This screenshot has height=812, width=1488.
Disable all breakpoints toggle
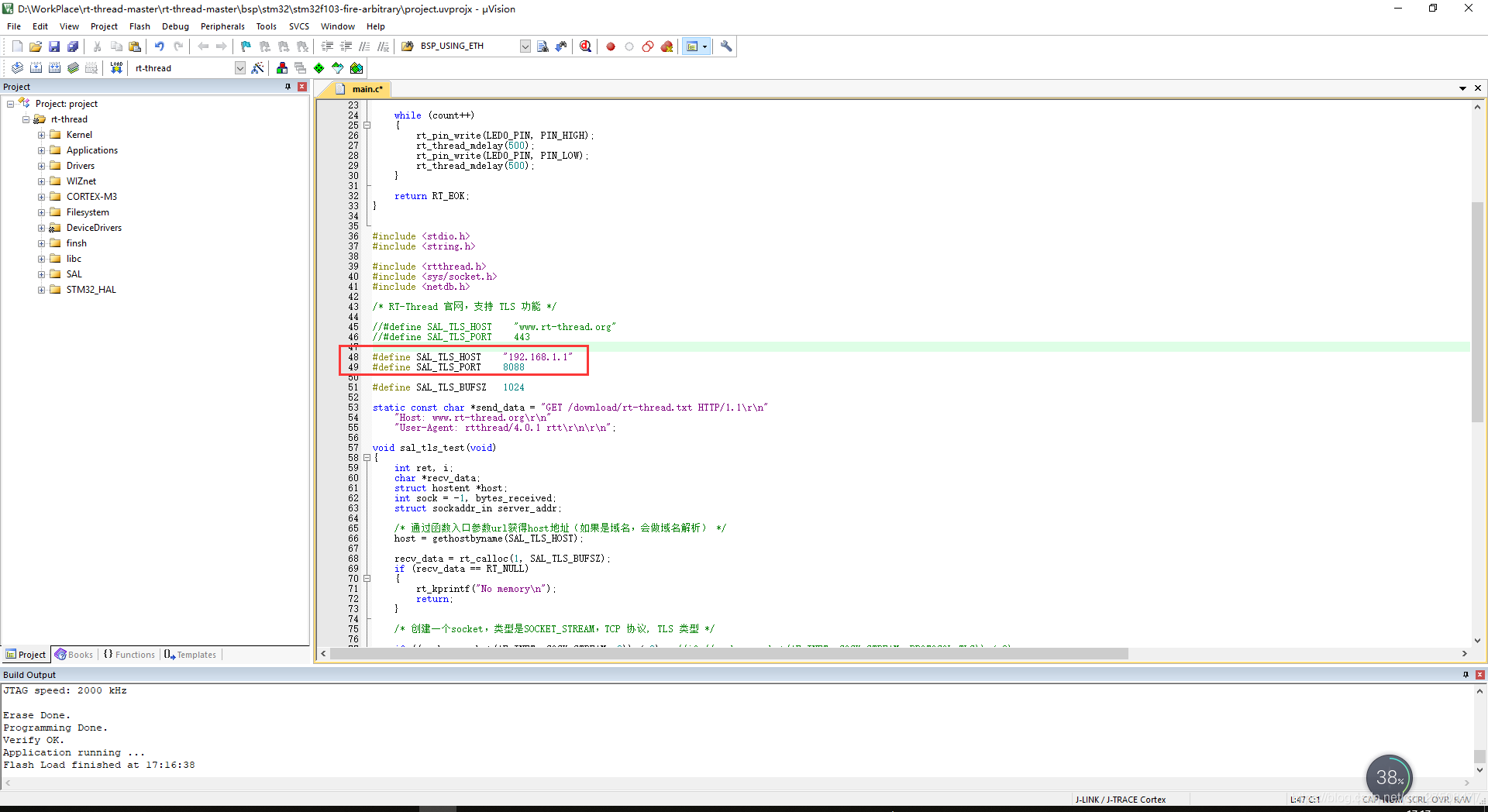coord(647,46)
